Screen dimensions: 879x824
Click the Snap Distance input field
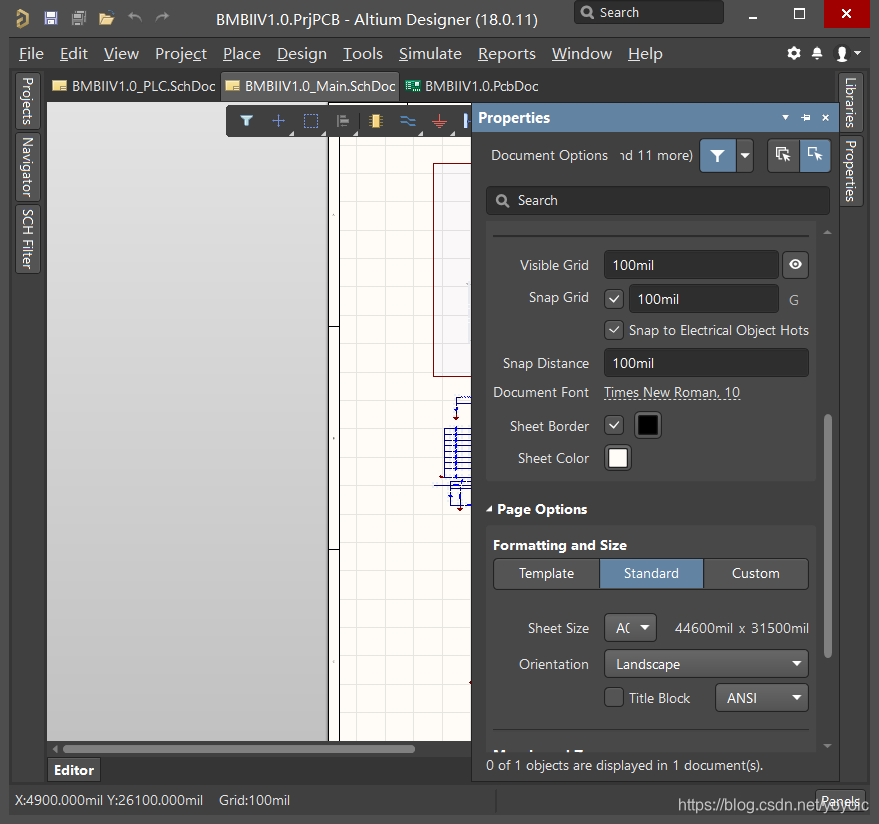[706, 363]
